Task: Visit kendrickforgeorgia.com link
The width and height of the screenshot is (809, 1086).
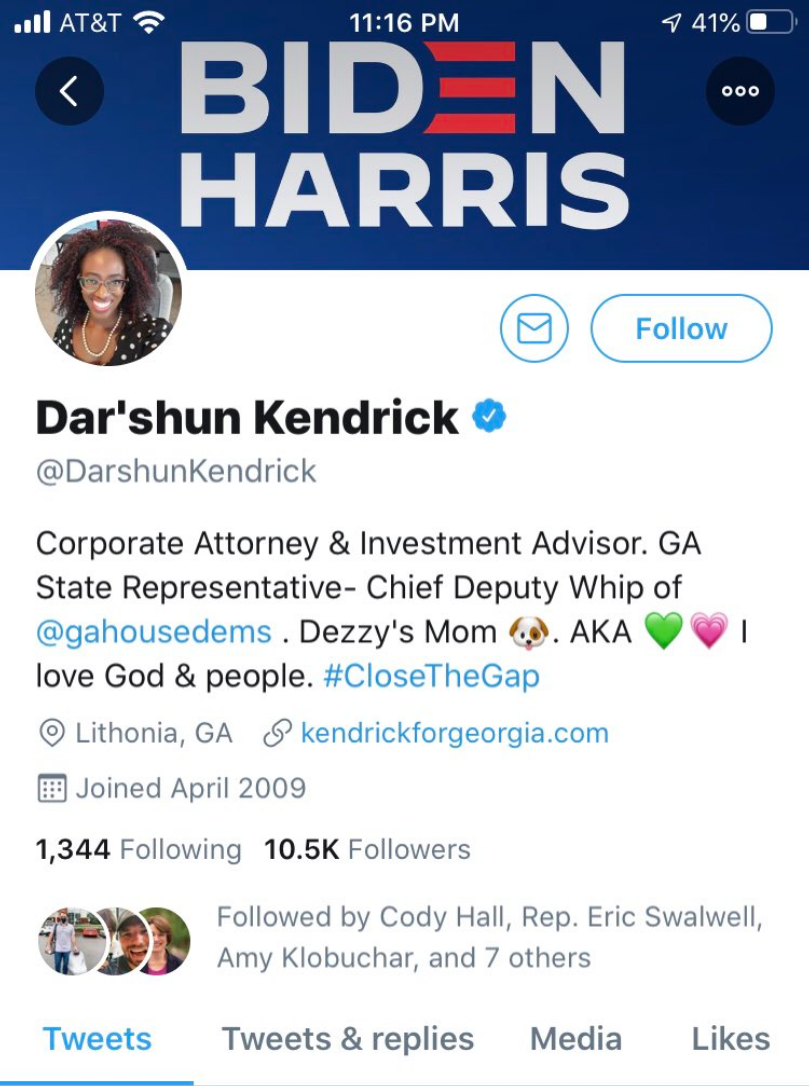Action: click(x=454, y=733)
